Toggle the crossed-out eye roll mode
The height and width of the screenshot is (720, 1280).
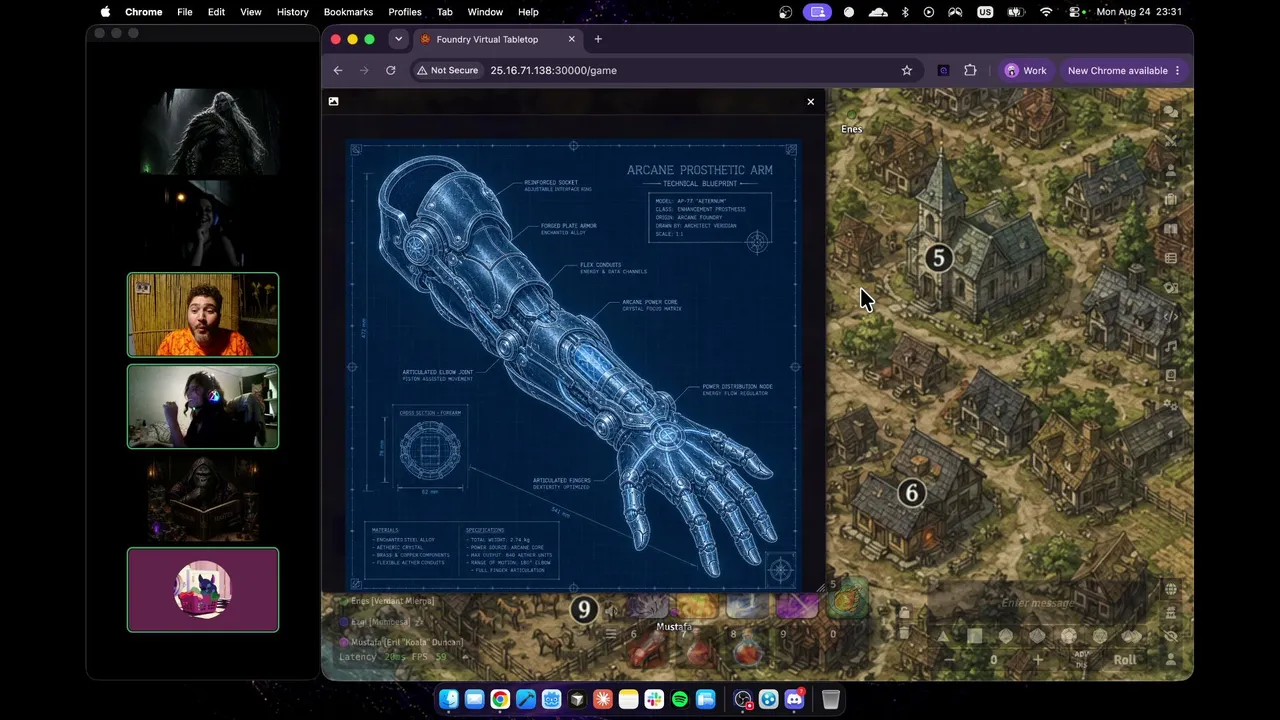[x=1171, y=636]
